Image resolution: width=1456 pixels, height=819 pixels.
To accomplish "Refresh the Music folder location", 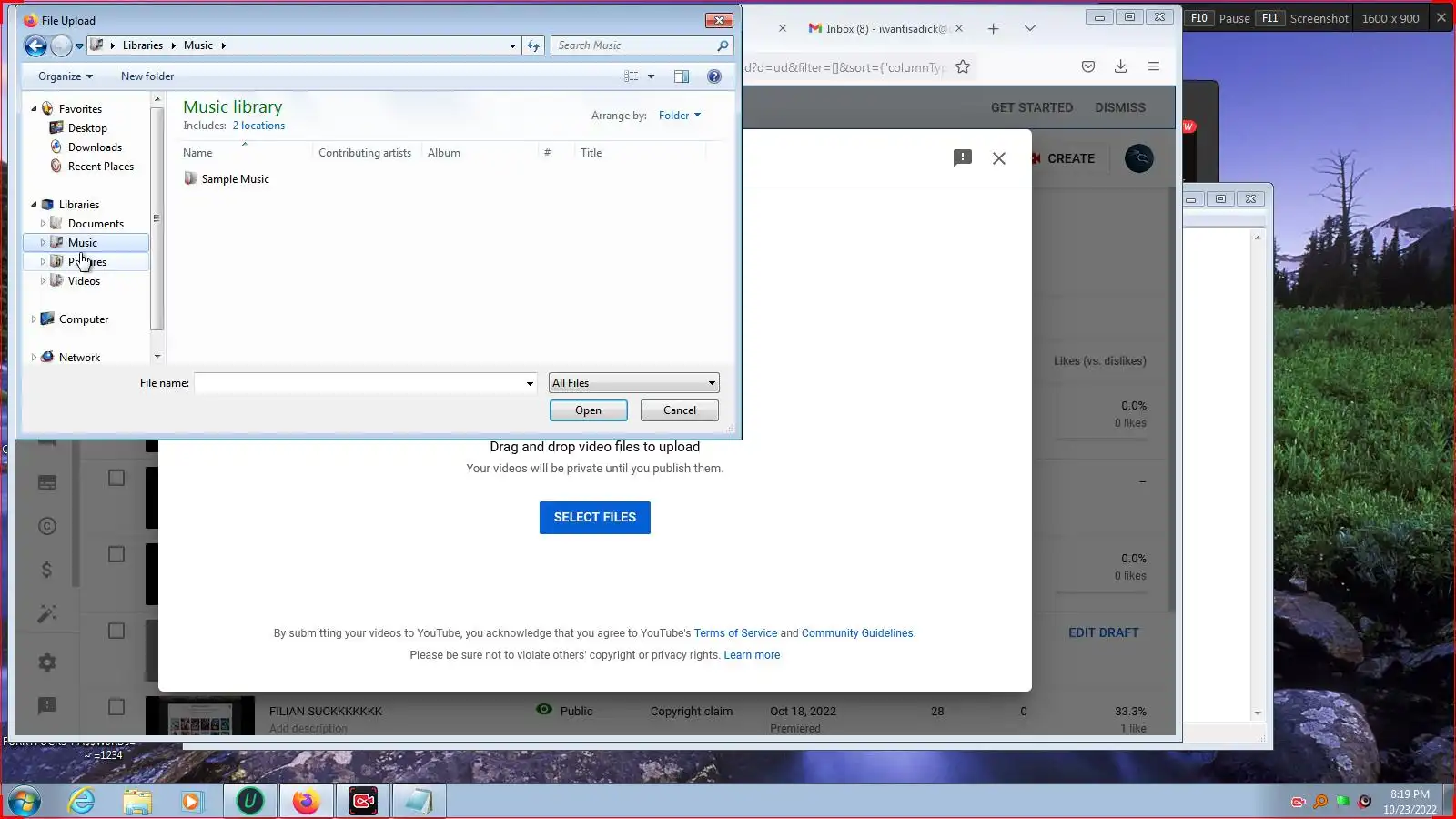I will [x=533, y=45].
